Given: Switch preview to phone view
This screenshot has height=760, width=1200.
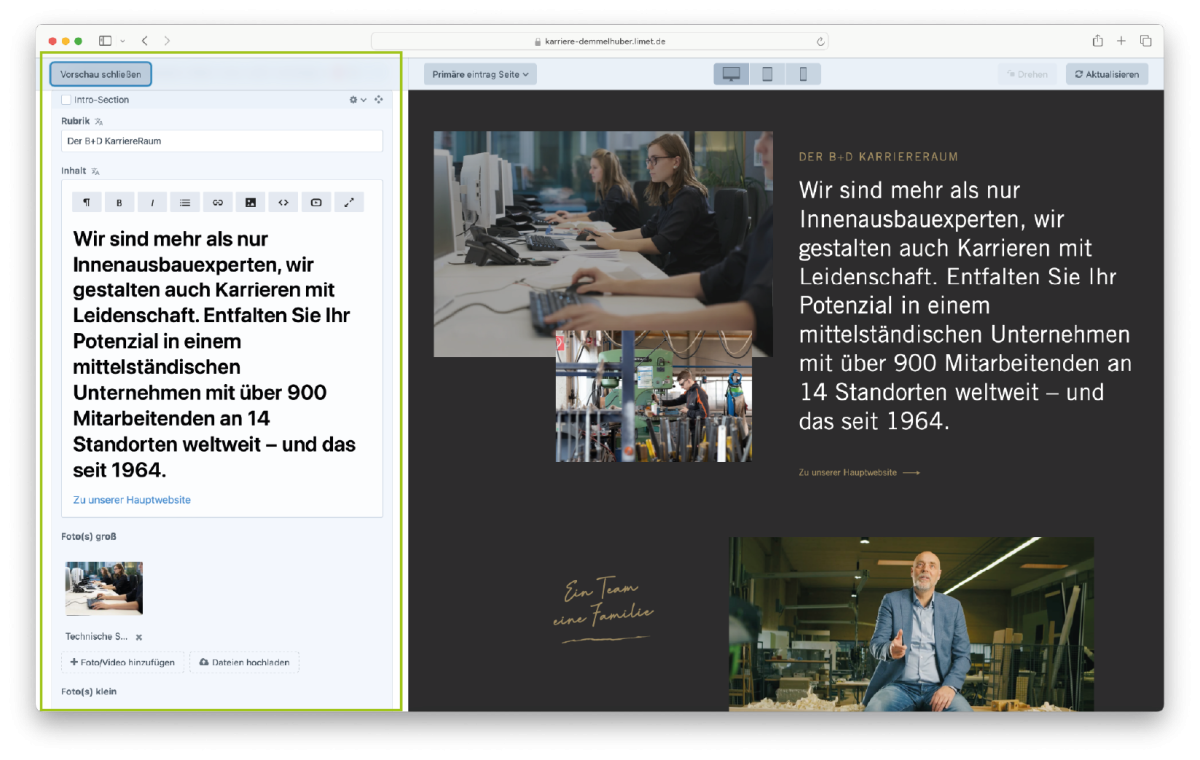Looking at the screenshot, I should [803, 74].
